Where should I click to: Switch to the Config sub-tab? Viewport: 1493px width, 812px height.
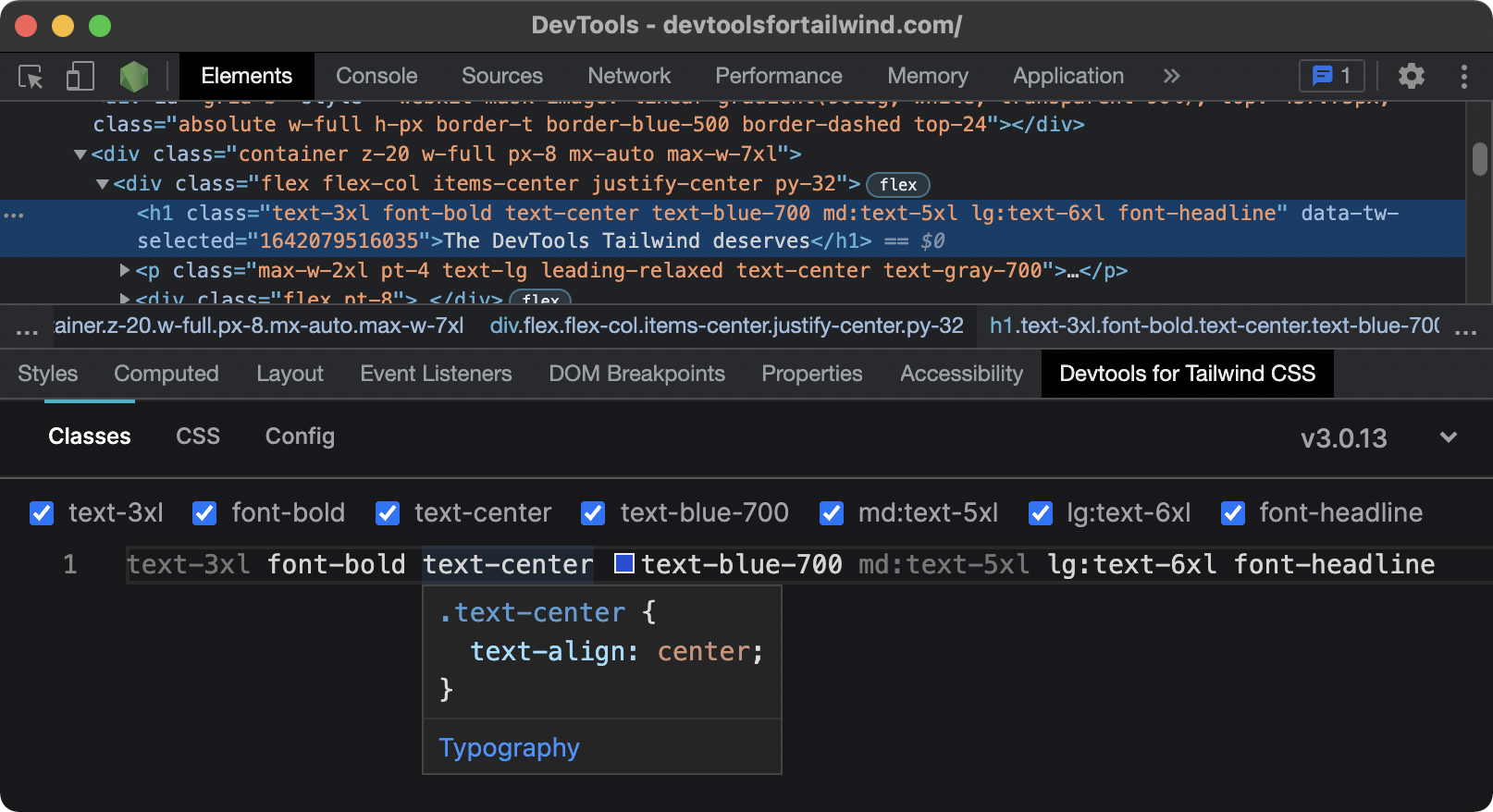(x=300, y=437)
